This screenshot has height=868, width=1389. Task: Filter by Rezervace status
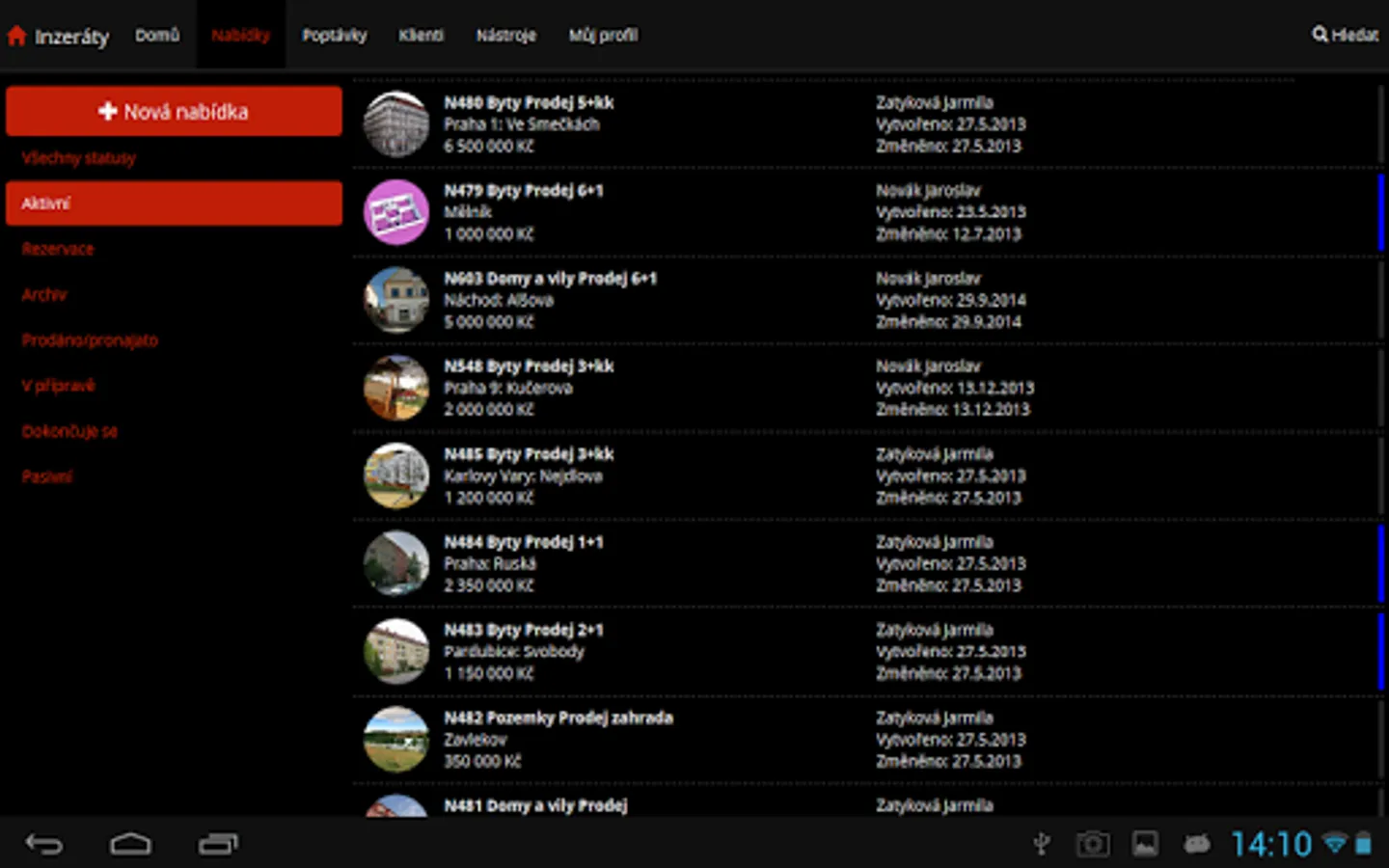58,249
